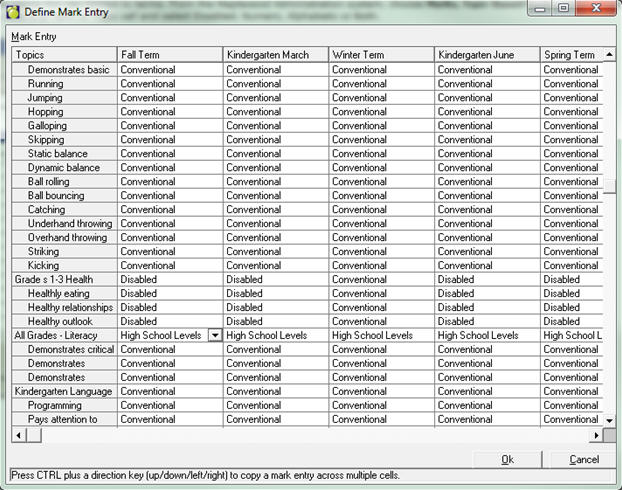Click the Cancel button
The height and width of the screenshot is (490, 622).
pos(583,459)
